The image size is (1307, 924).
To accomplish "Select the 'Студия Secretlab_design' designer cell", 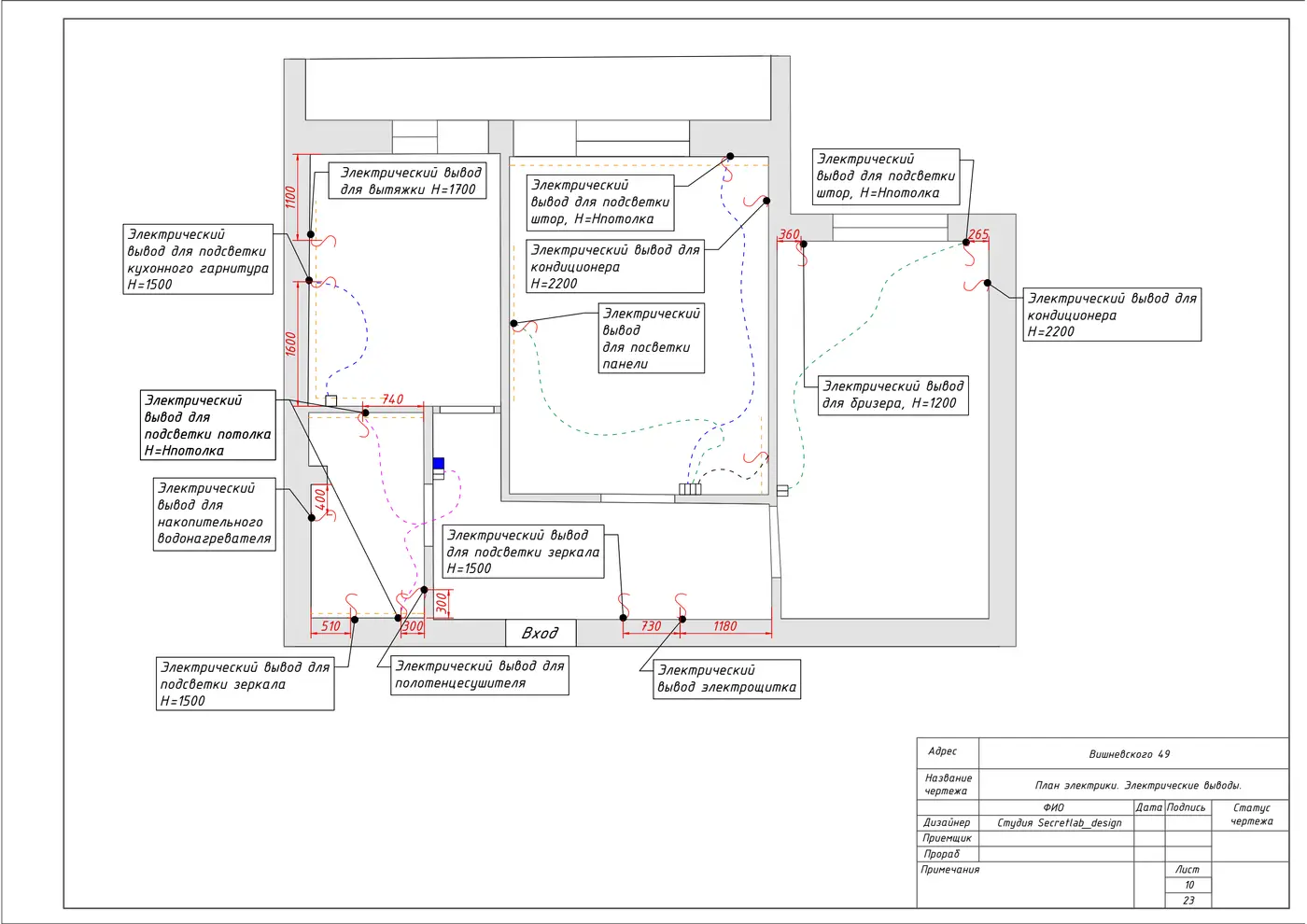I will (x=1055, y=823).
